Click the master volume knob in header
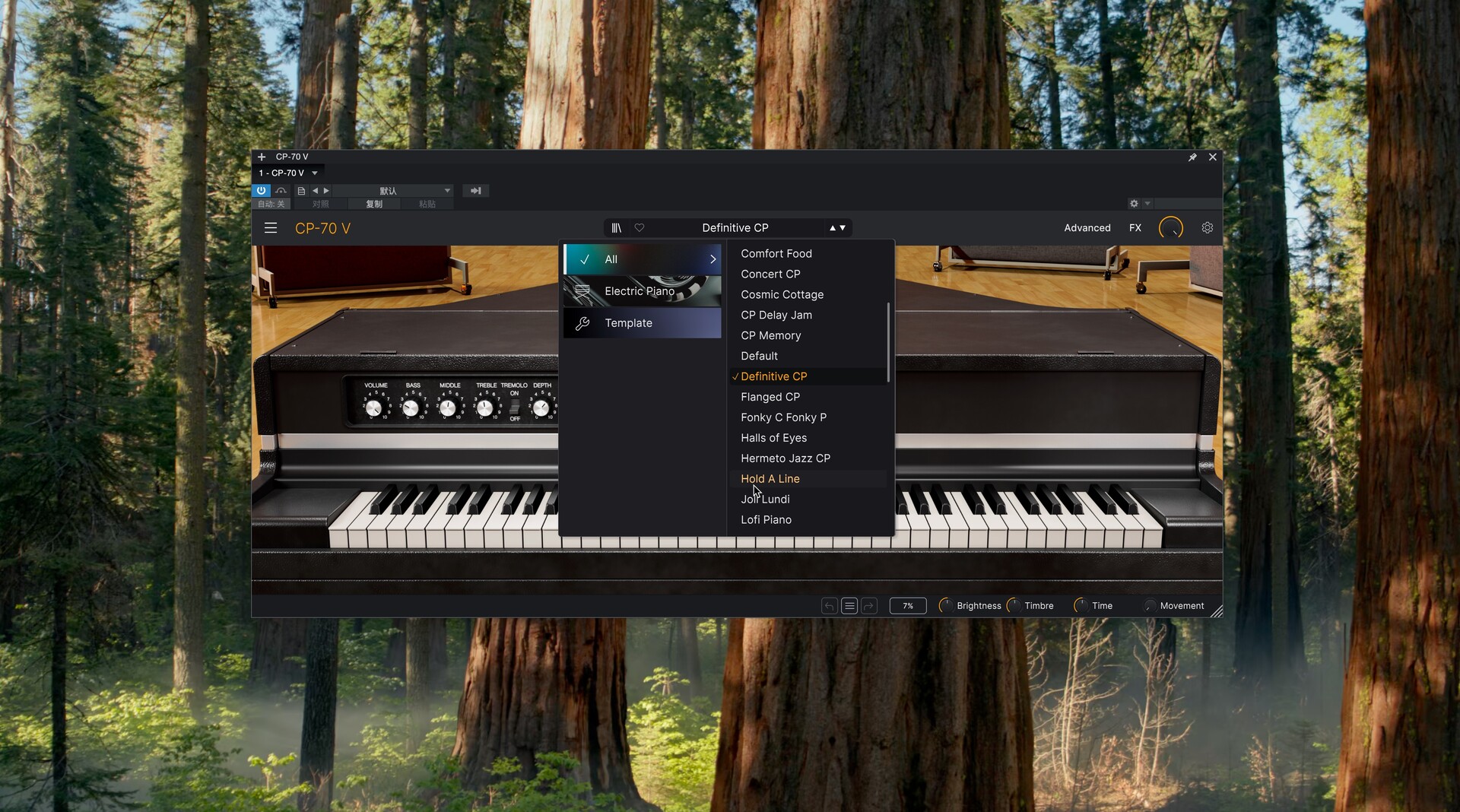Image resolution: width=1460 pixels, height=812 pixels. point(1170,227)
